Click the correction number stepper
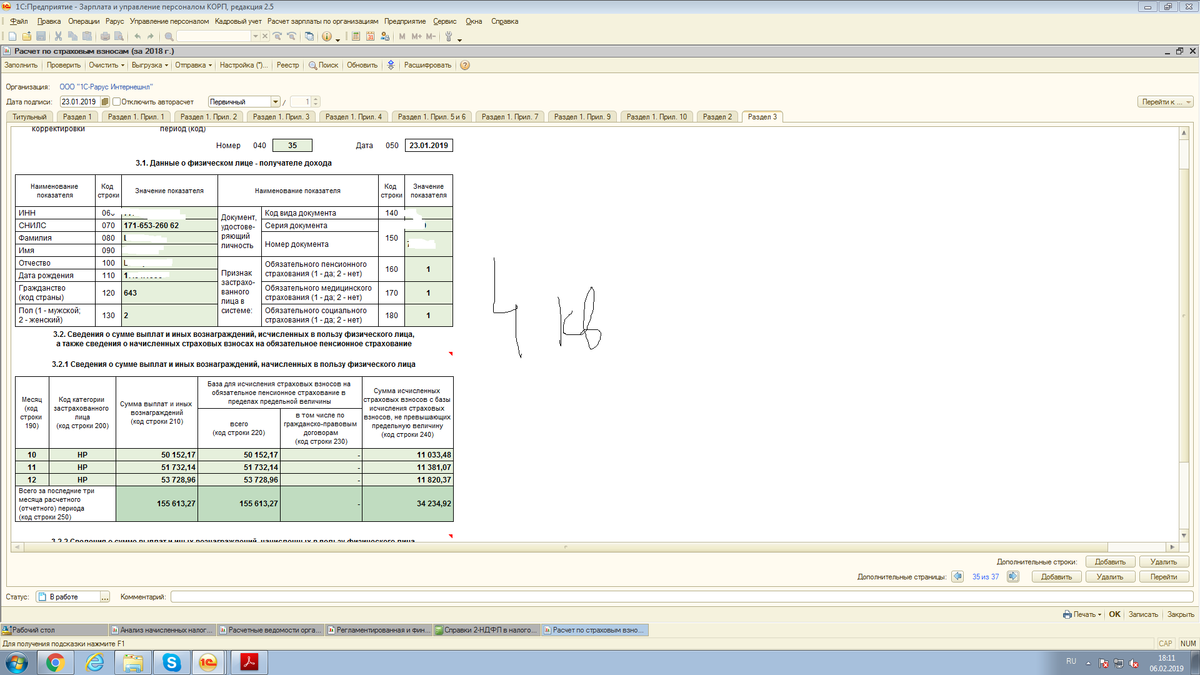1200x675 pixels. tap(317, 101)
